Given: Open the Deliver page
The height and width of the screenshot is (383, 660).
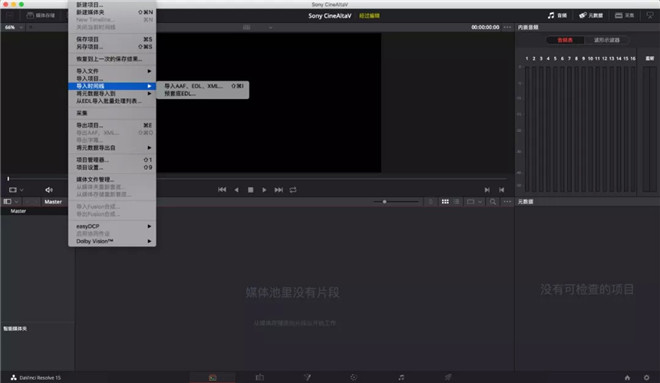Looking at the screenshot, I should [448, 378].
